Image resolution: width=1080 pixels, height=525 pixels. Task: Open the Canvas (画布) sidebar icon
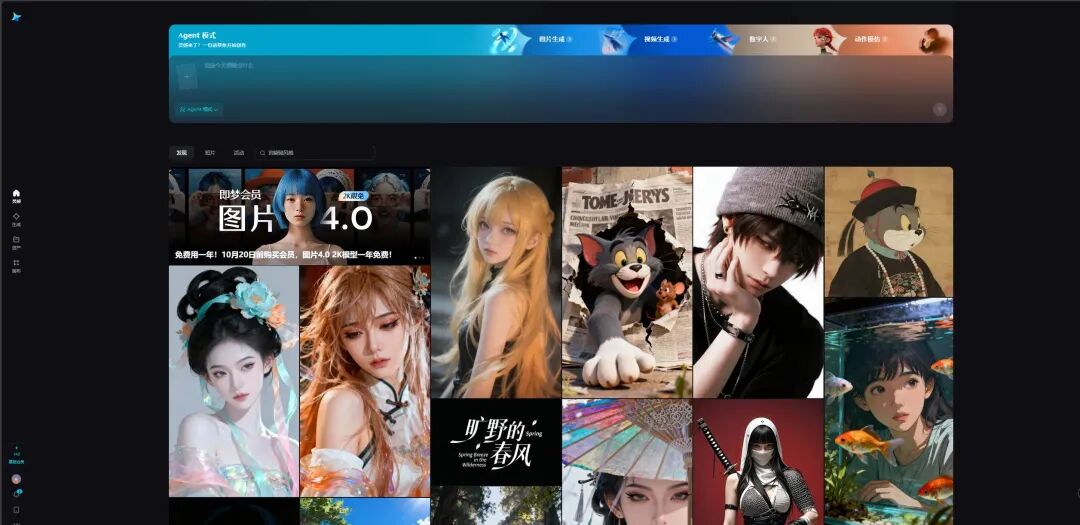click(x=16, y=265)
